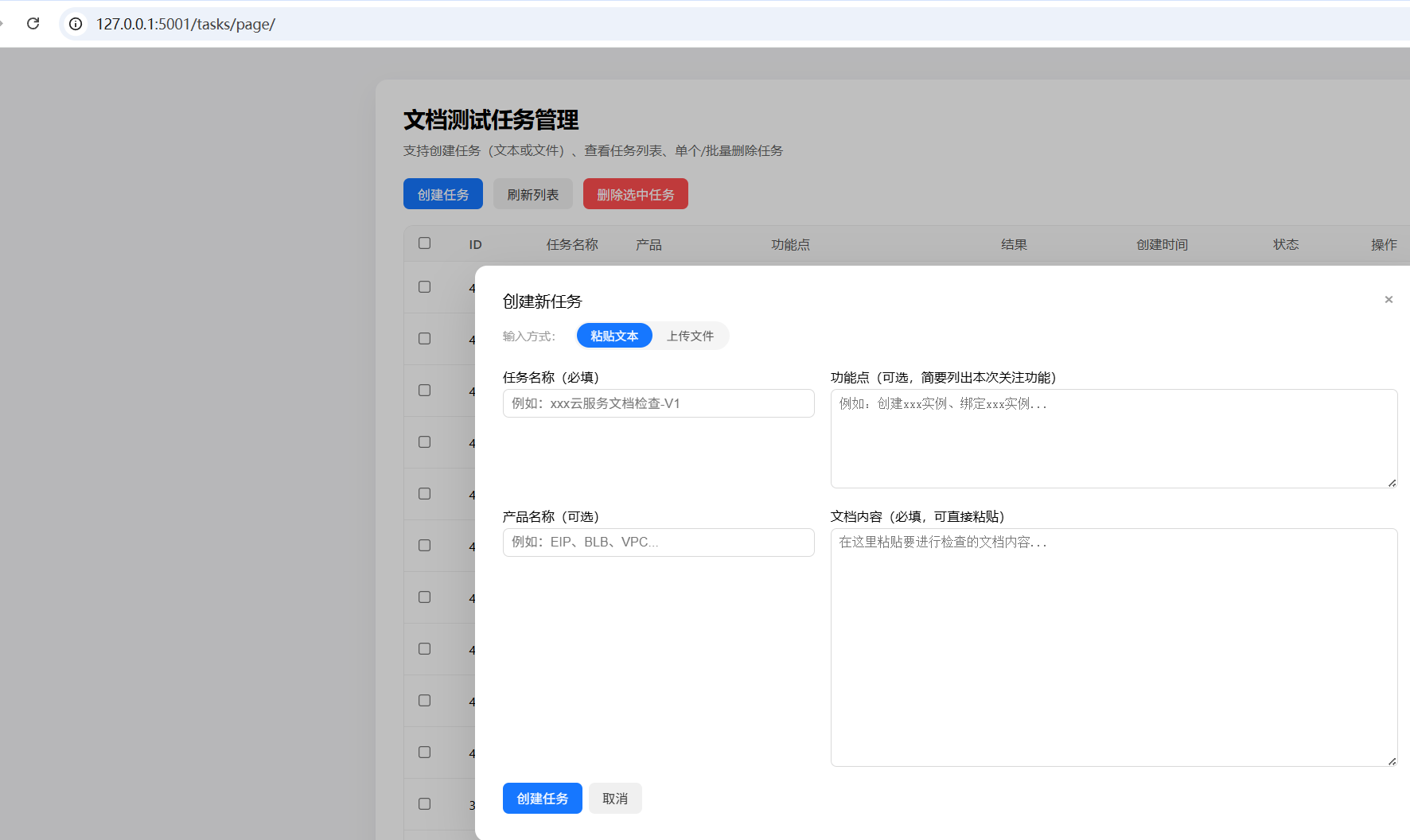Viewport: 1410px width, 840px height.
Task: Click the 产品 column header
Action: (649, 245)
